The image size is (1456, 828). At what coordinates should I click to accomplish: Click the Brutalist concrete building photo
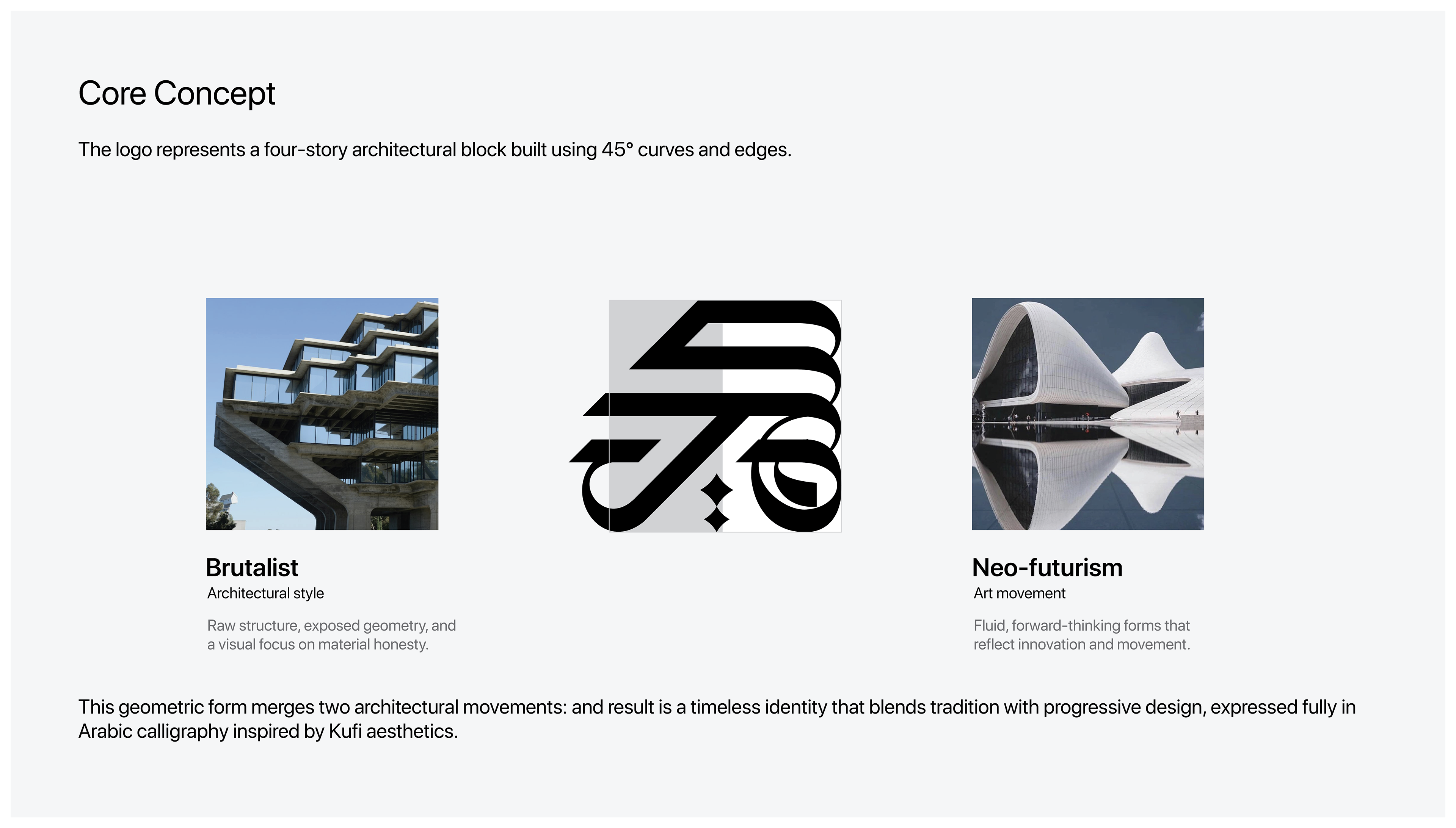322,414
